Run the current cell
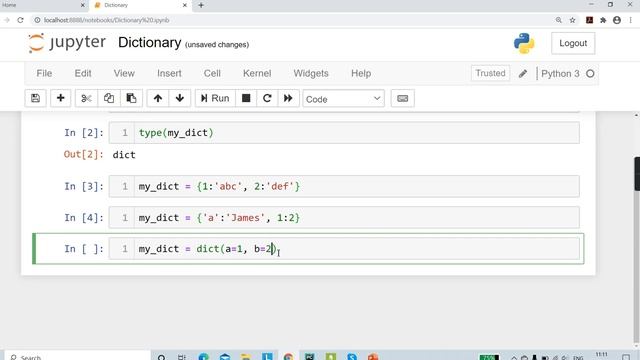Screen dimensions: 640x360 pyautogui.click(x=215, y=98)
